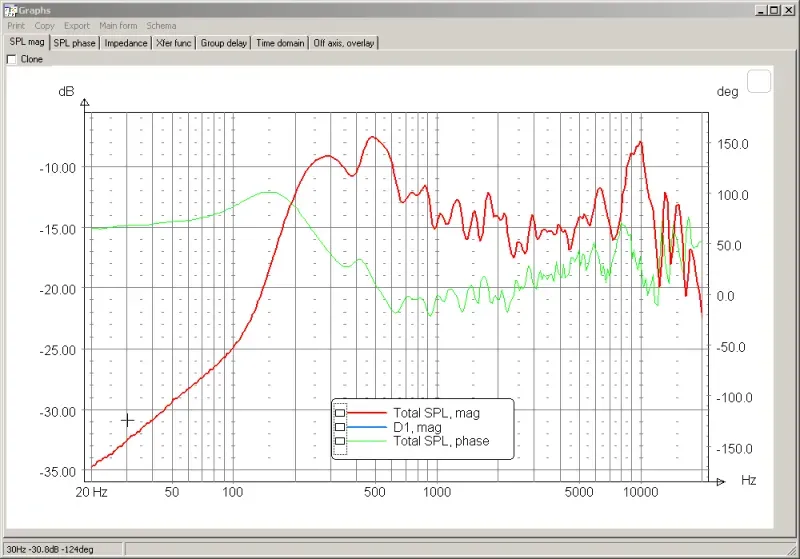
Task: Click the 1000 frequency tick label
Action: coord(437,492)
